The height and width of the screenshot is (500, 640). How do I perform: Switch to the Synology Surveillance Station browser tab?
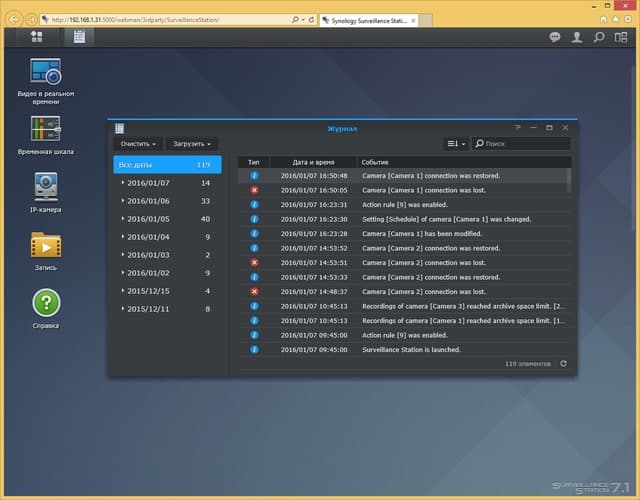pos(369,20)
